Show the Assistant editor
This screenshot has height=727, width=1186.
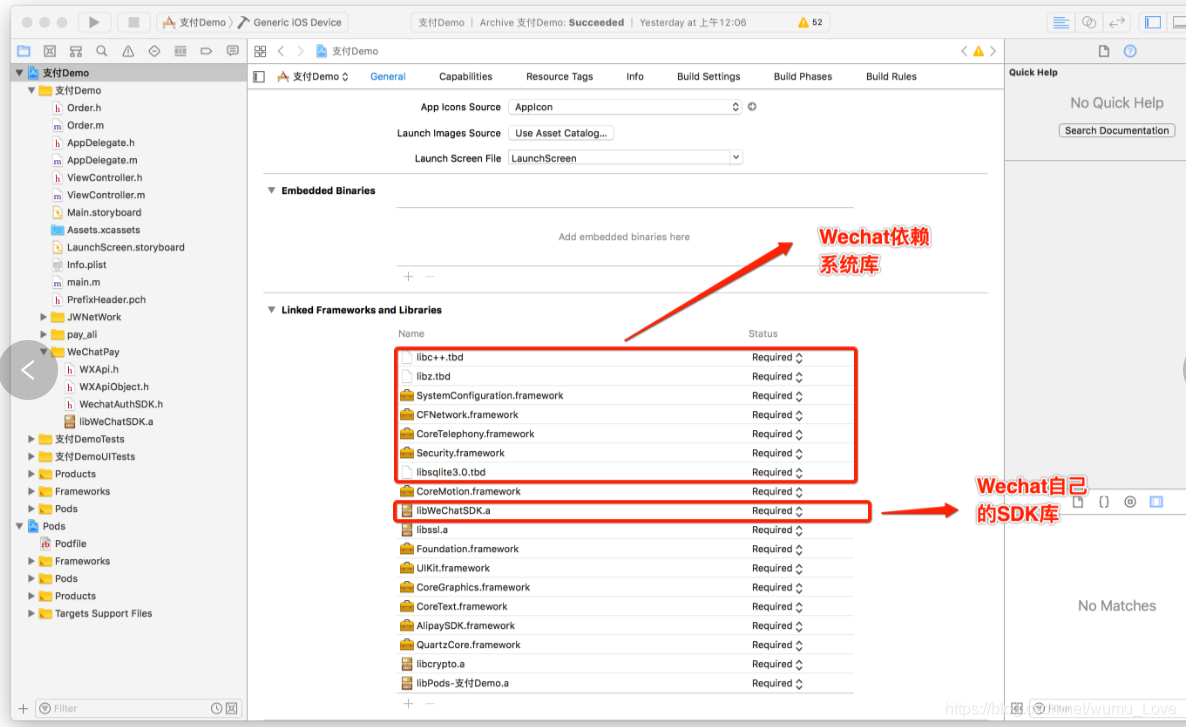1089,22
